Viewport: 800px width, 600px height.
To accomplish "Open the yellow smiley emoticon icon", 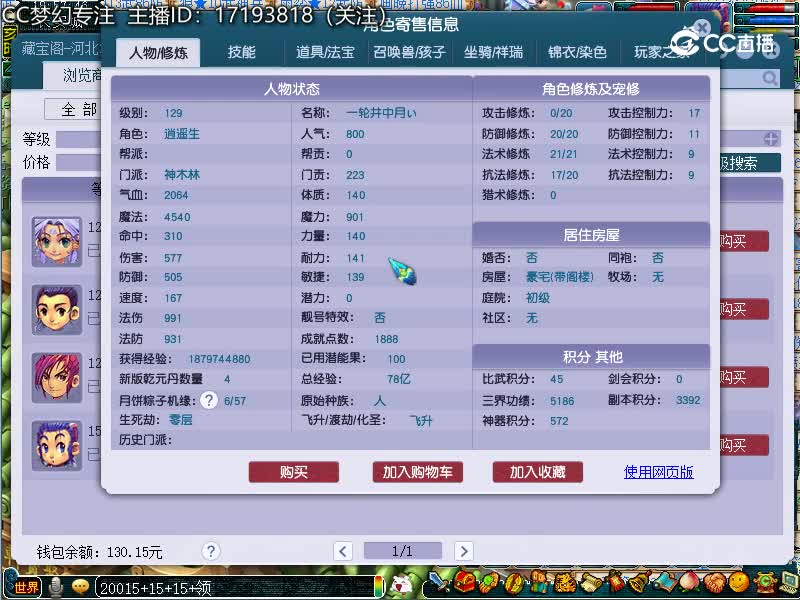I will (739, 582).
